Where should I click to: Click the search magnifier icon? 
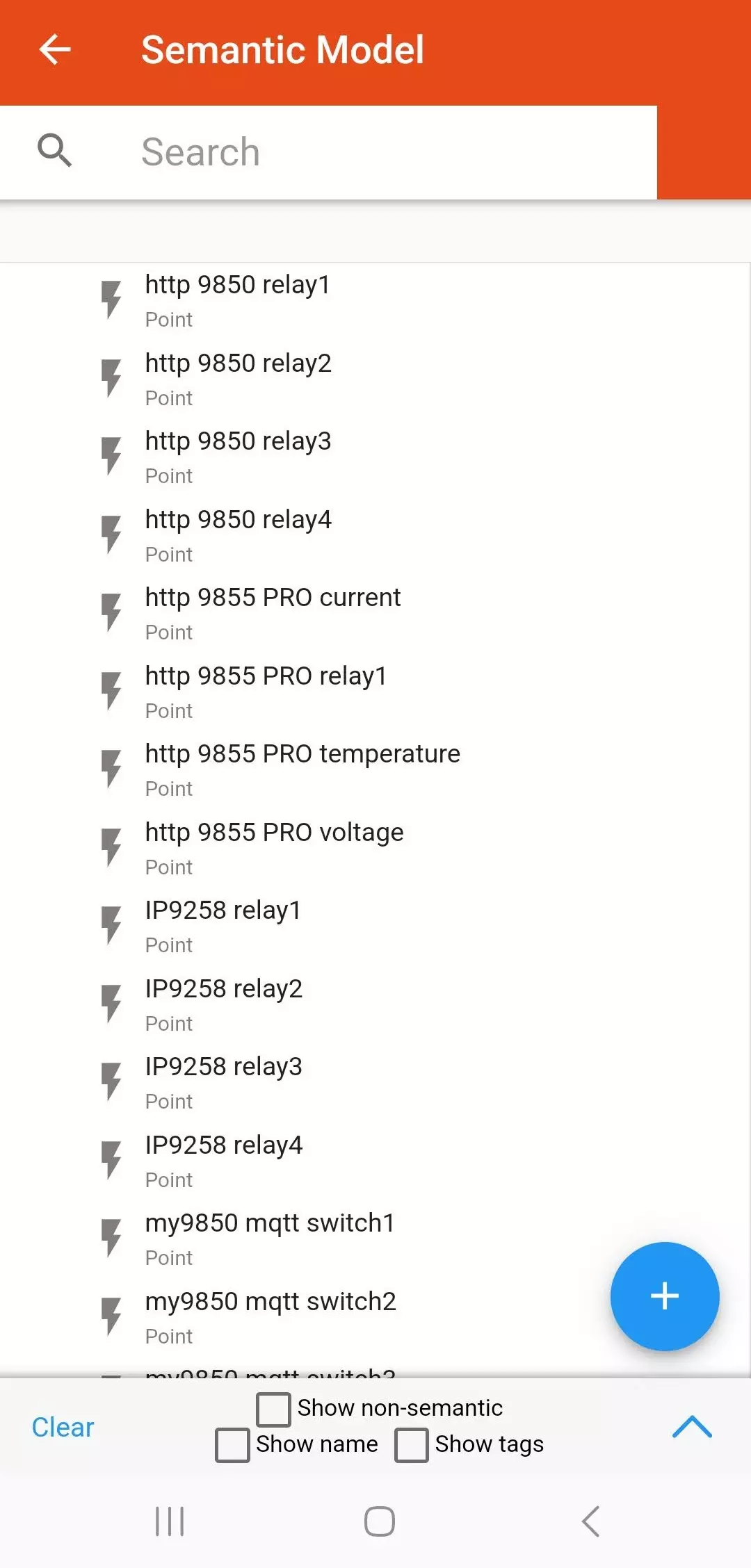coord(54,151)
